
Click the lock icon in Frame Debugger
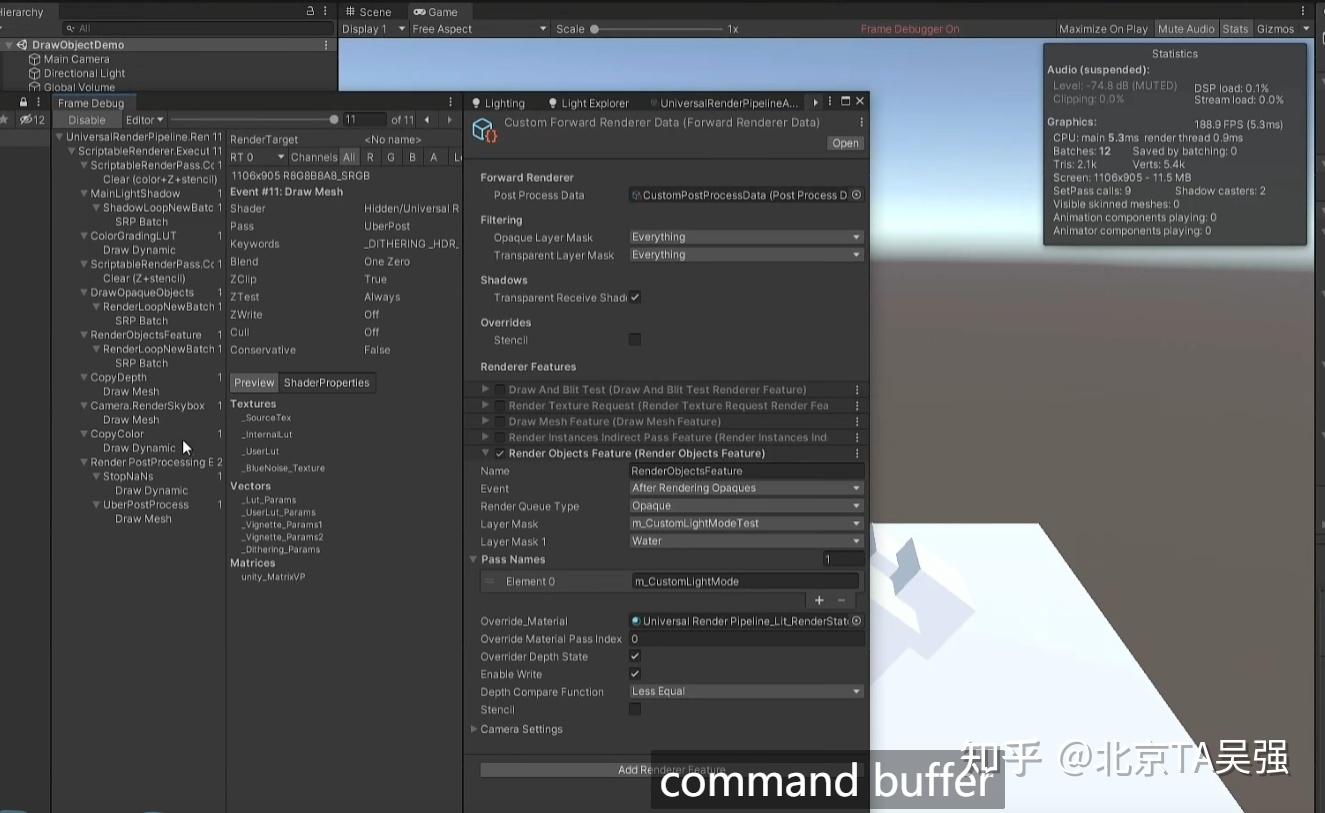tap(22, 101)
